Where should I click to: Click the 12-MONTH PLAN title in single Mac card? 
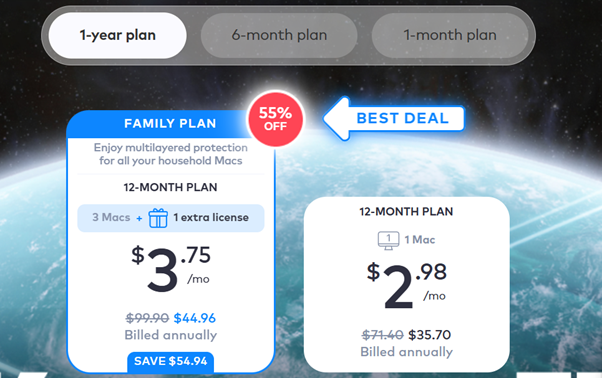click(x=406, y=212)
